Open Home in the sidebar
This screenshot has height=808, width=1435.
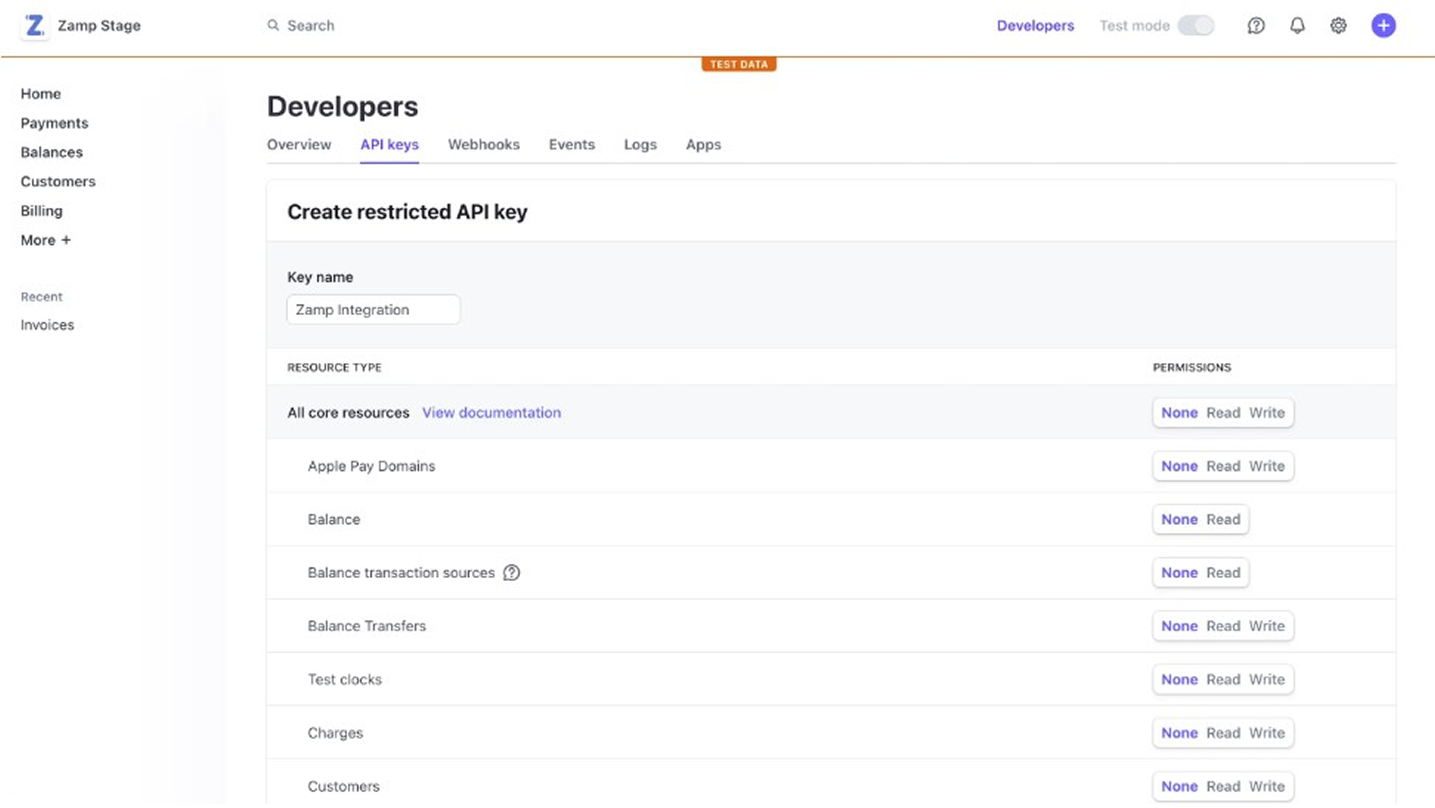[41, 94]
